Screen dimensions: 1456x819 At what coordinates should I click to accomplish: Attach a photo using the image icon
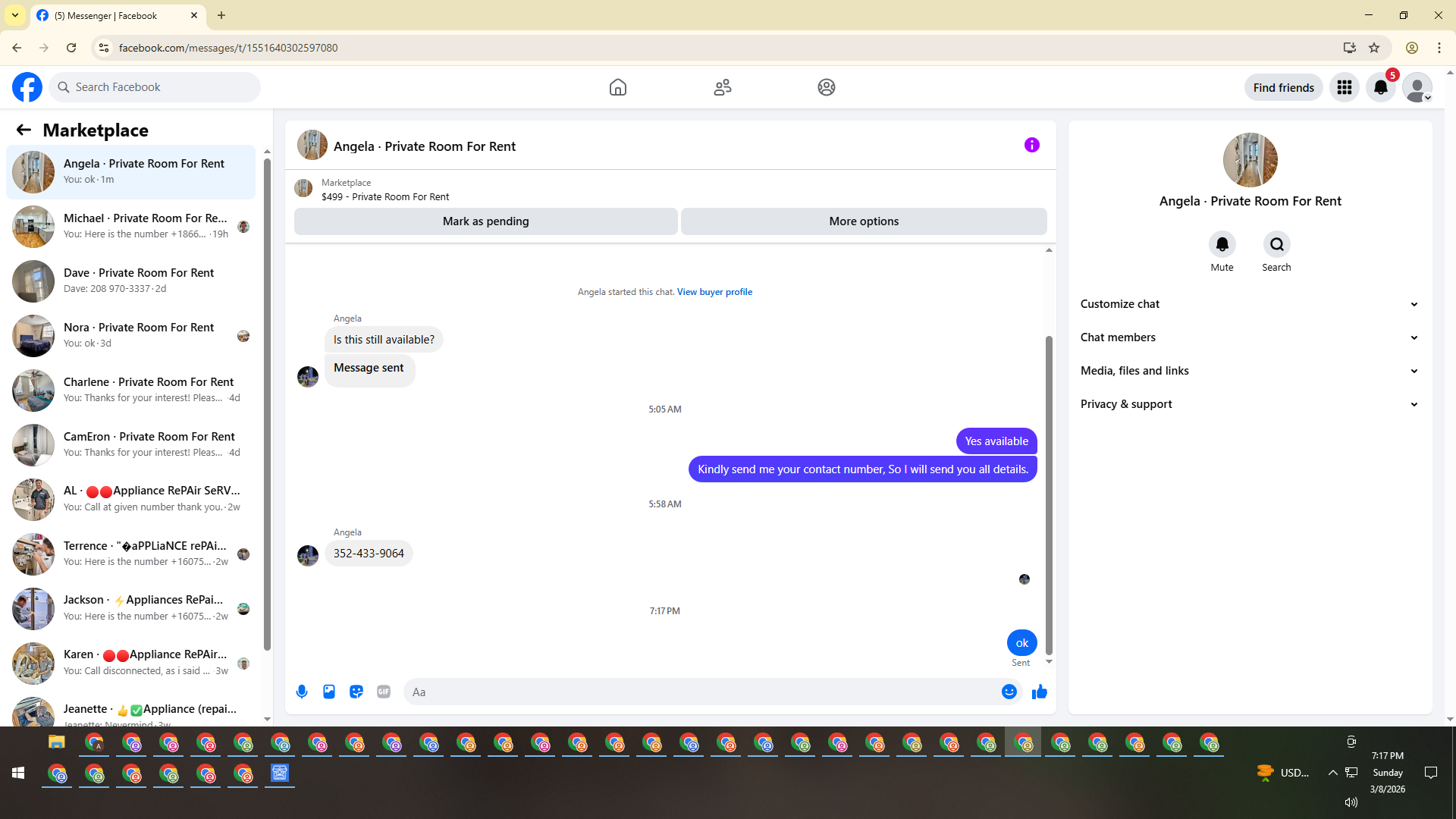pyautogui.click(x=329, y=692)
